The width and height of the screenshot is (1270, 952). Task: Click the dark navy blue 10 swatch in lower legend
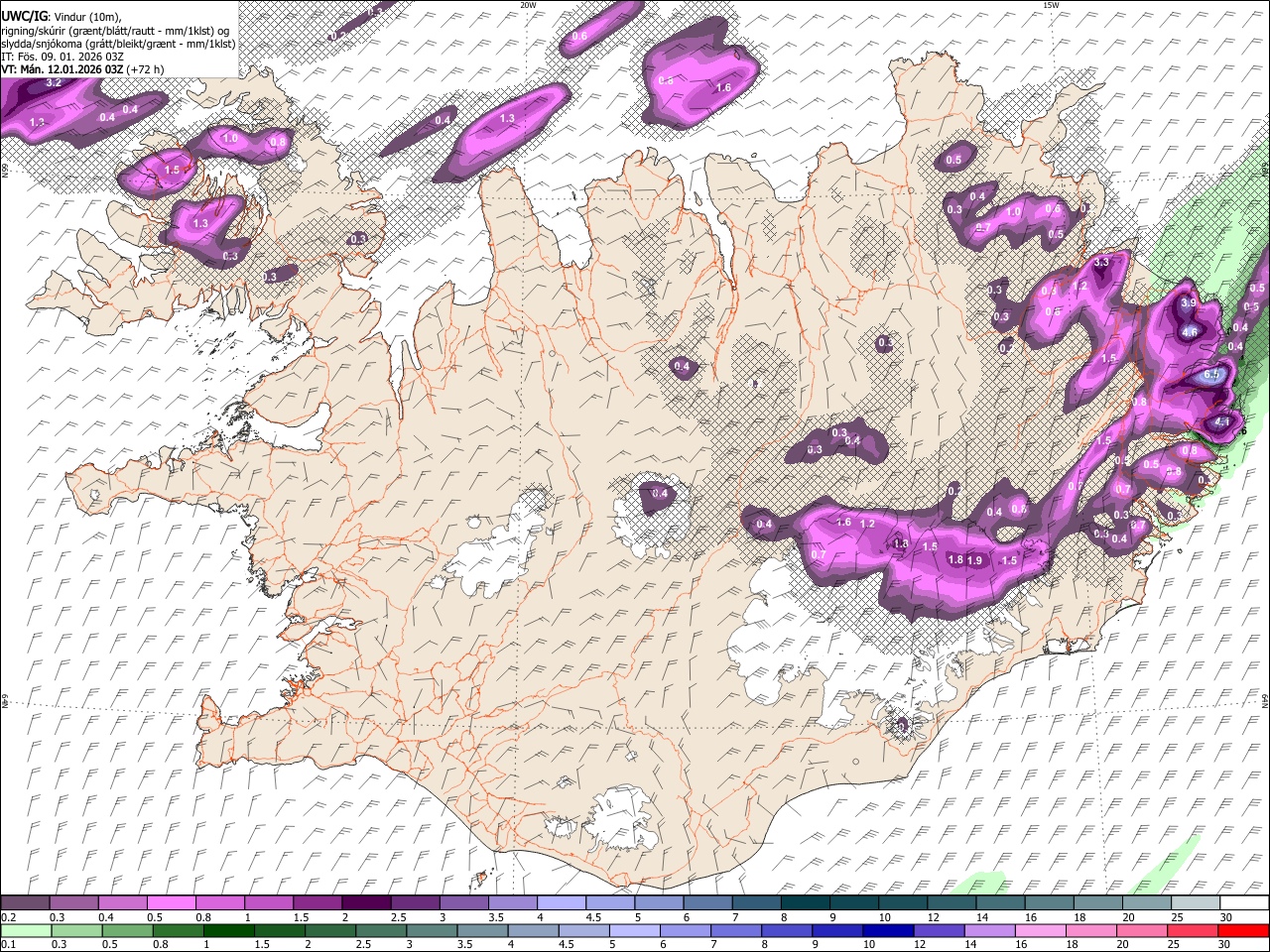pos(888,930)
